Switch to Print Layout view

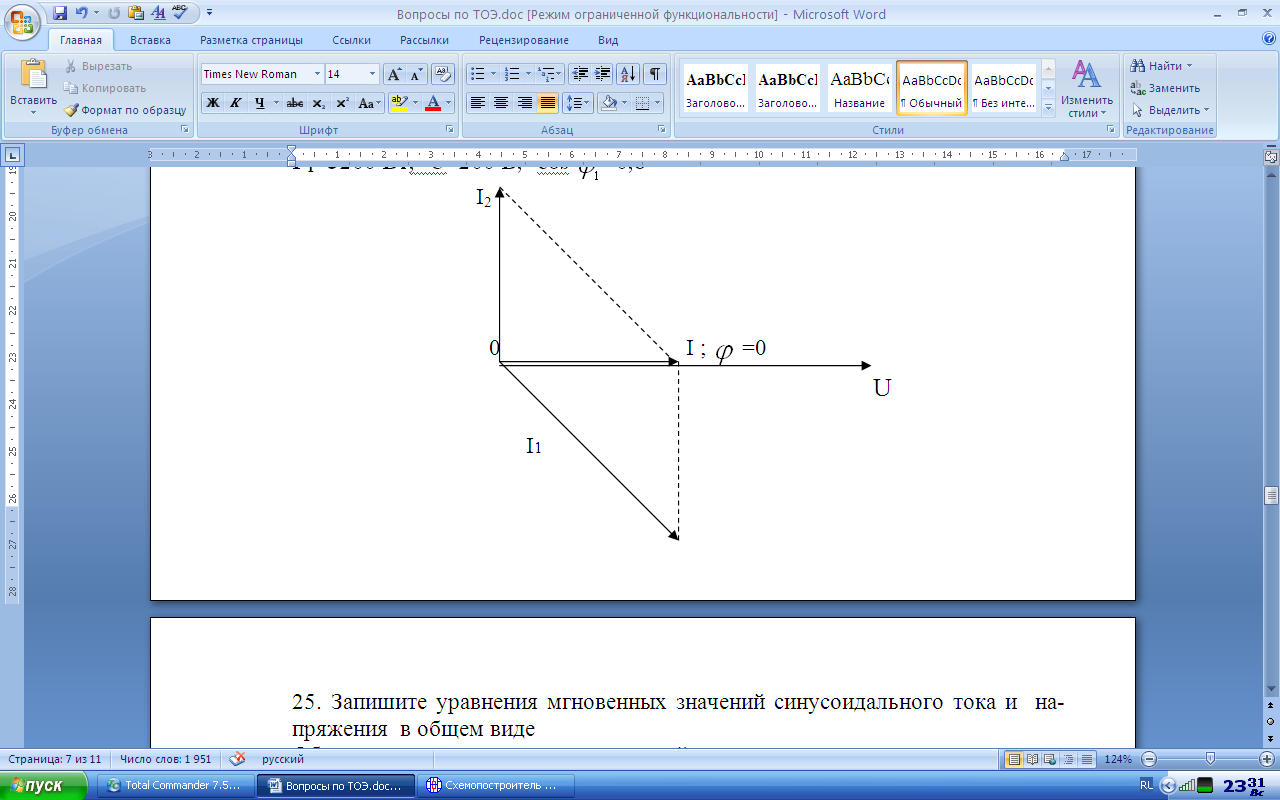(1014, 759)
